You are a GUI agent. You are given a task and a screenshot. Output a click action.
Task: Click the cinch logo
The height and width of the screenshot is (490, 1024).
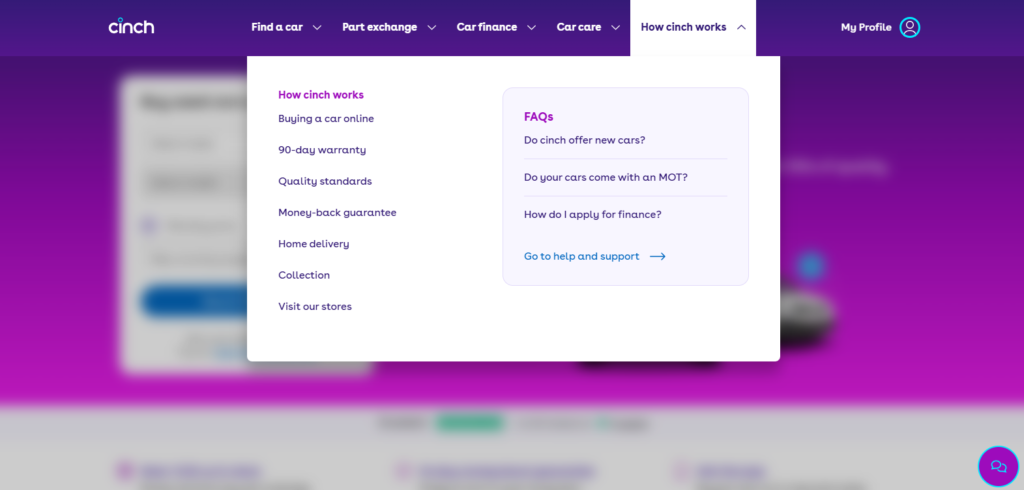(x=131, y=26)
